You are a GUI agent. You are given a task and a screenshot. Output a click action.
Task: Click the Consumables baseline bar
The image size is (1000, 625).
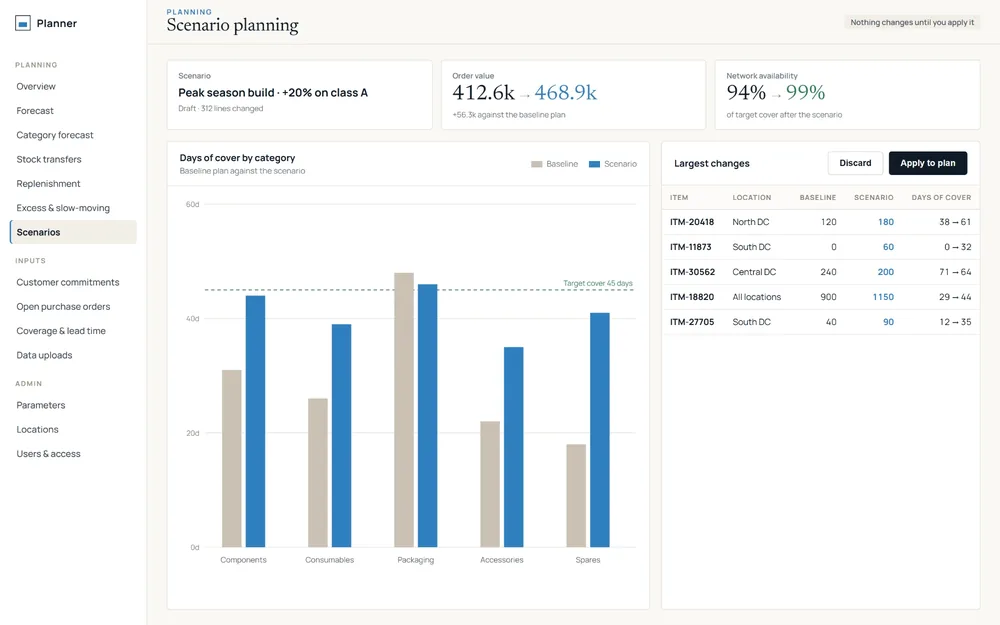[318, 473]
